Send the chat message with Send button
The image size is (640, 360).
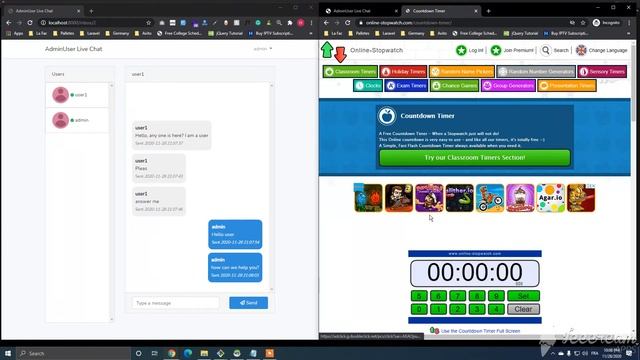coord(249,303)
